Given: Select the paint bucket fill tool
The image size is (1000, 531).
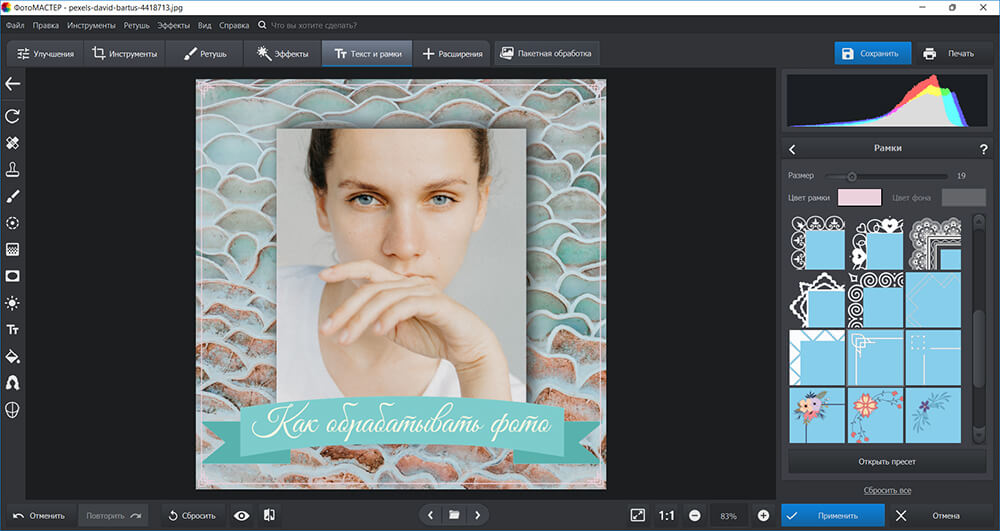Looking at the screenshot, I should pyautogui.click(x=13, y=356).
